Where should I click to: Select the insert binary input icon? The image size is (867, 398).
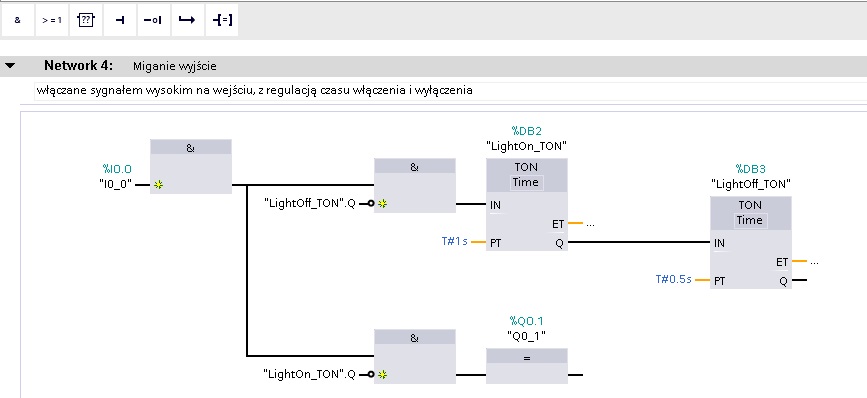coord(119,20)
